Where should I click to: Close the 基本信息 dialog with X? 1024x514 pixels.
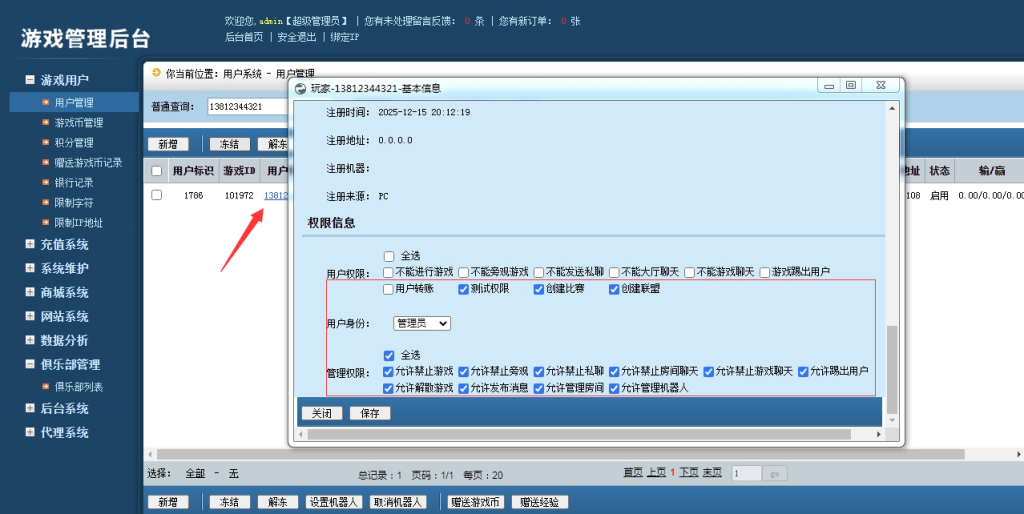pyautogui.click(x=880, y=86)
